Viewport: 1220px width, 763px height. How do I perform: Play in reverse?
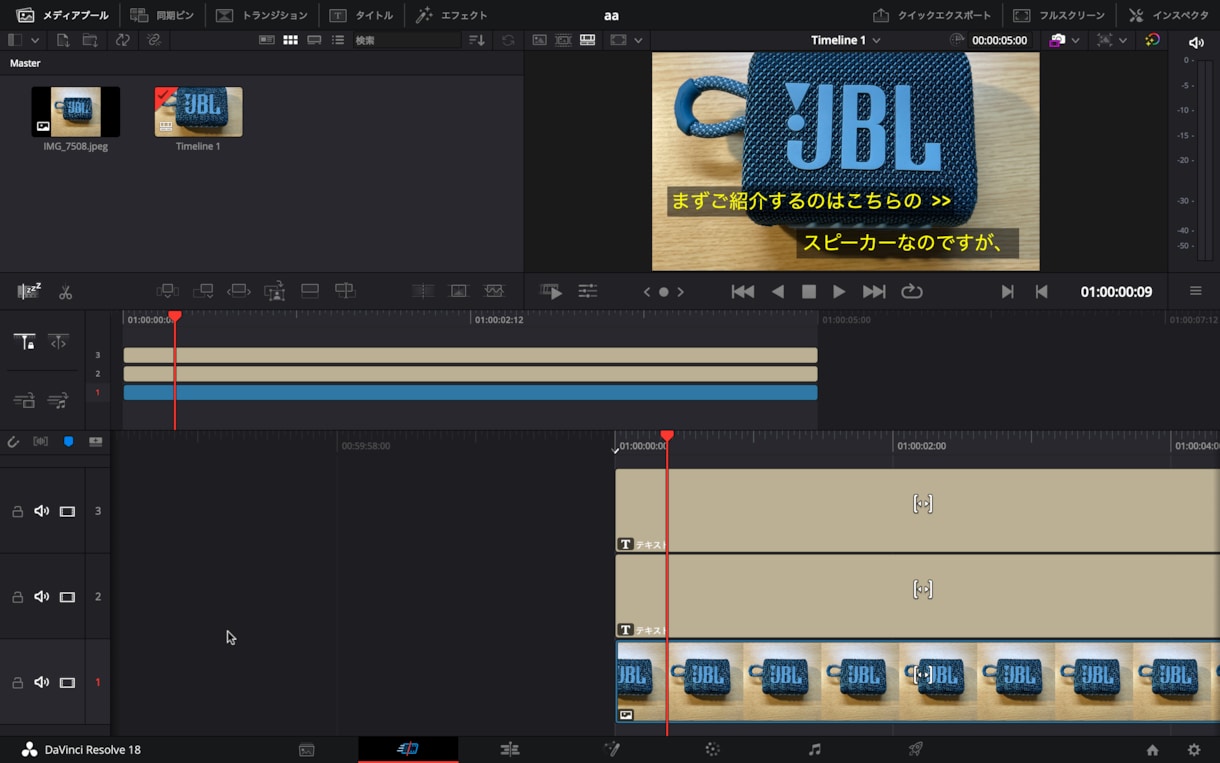click(778, 292)
